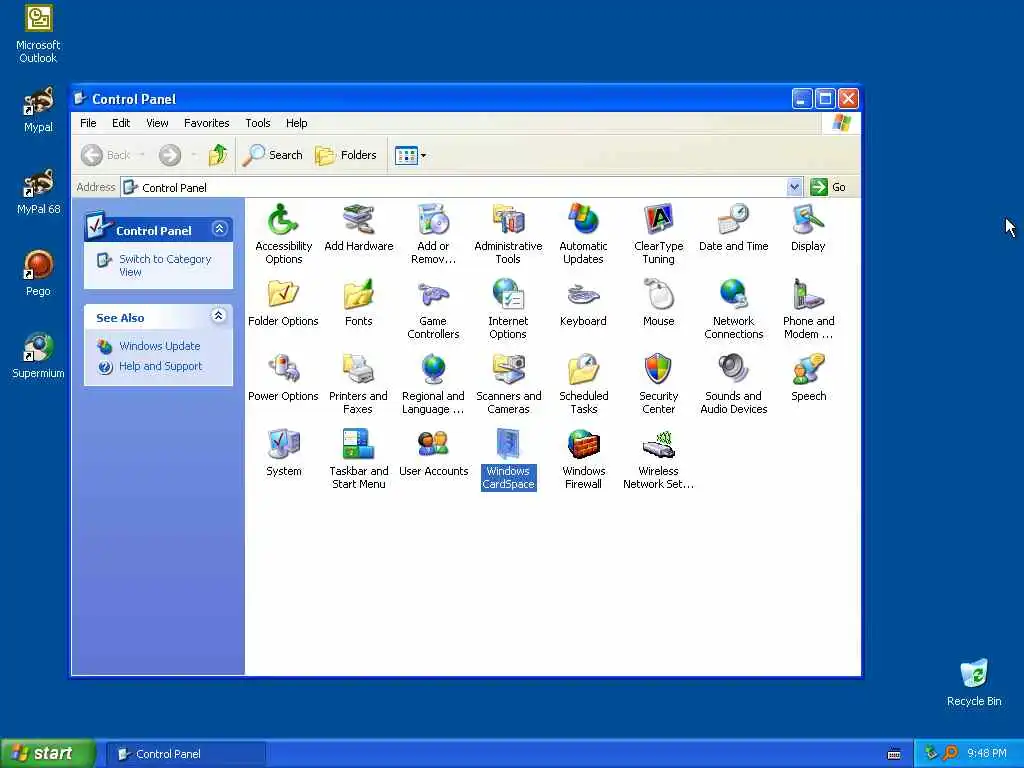This screenshot has height=768, width=1024.
Task: Open Network Connections icon
Action: (x=733, y=308)
